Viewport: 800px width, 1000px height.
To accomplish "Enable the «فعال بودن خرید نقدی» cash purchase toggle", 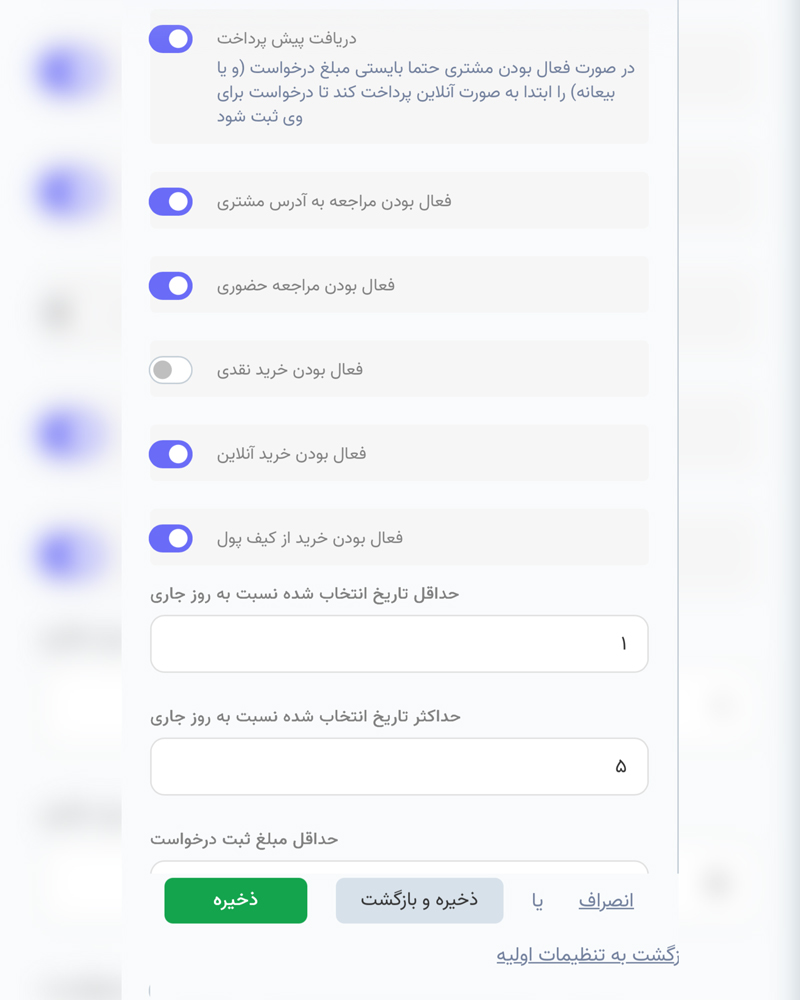I will 170,369.
